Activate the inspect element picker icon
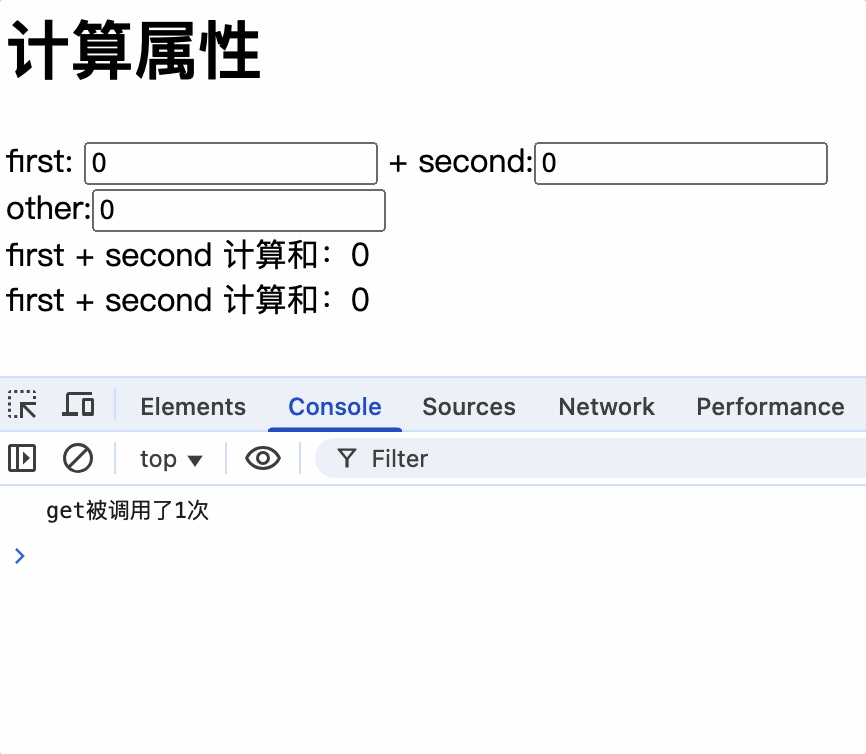Screen dimensions: 866x754 click(x=22, y=405)
